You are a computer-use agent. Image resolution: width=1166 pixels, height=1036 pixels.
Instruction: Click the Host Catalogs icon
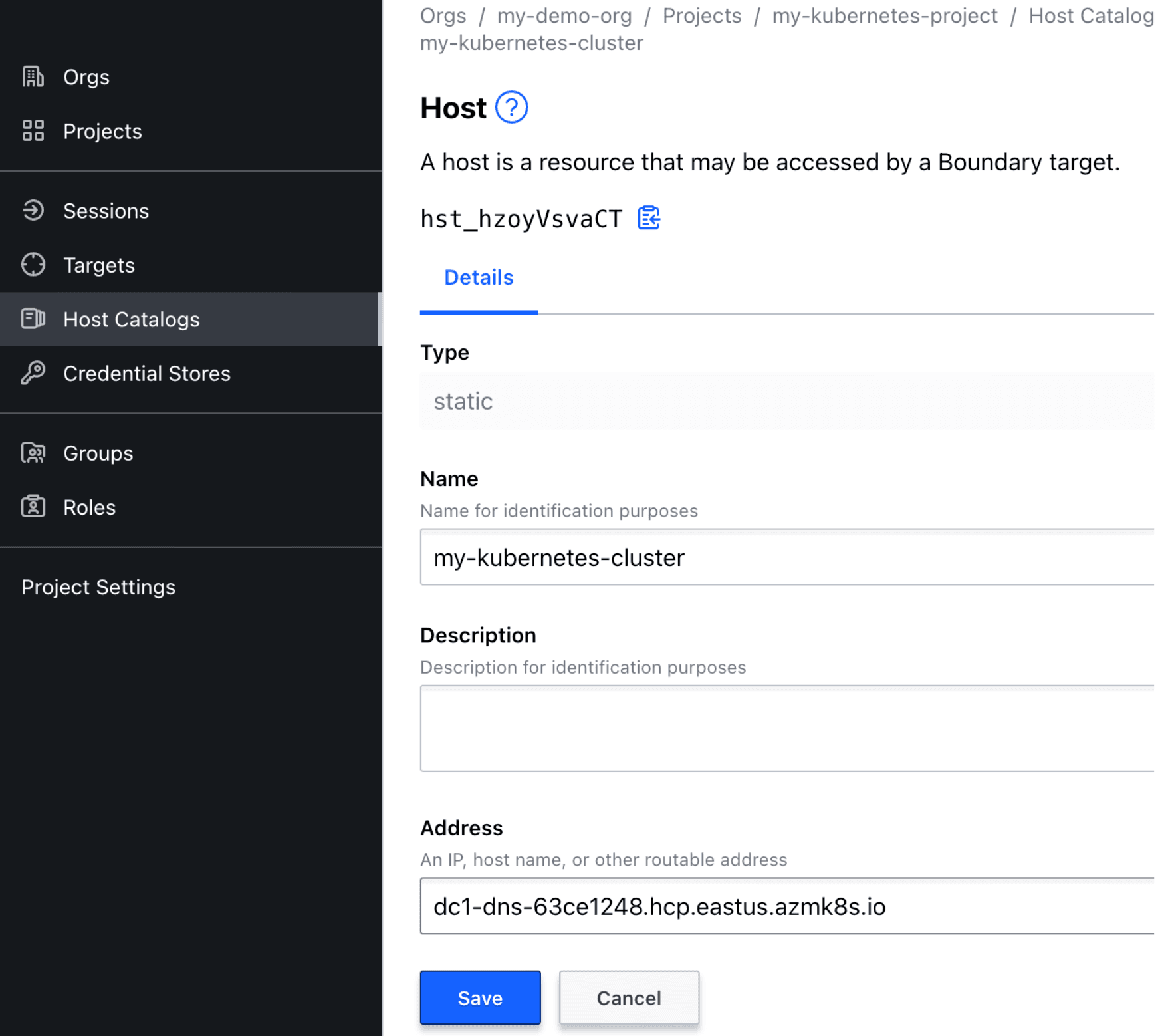coord(33,319)
